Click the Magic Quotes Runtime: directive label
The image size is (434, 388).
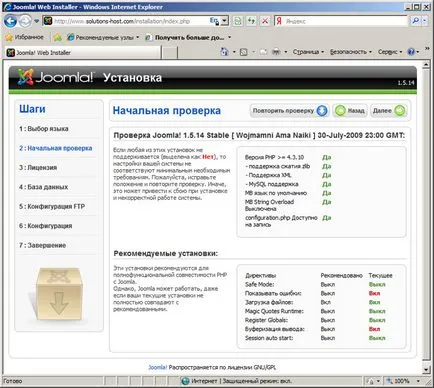[x=274, y=311]
